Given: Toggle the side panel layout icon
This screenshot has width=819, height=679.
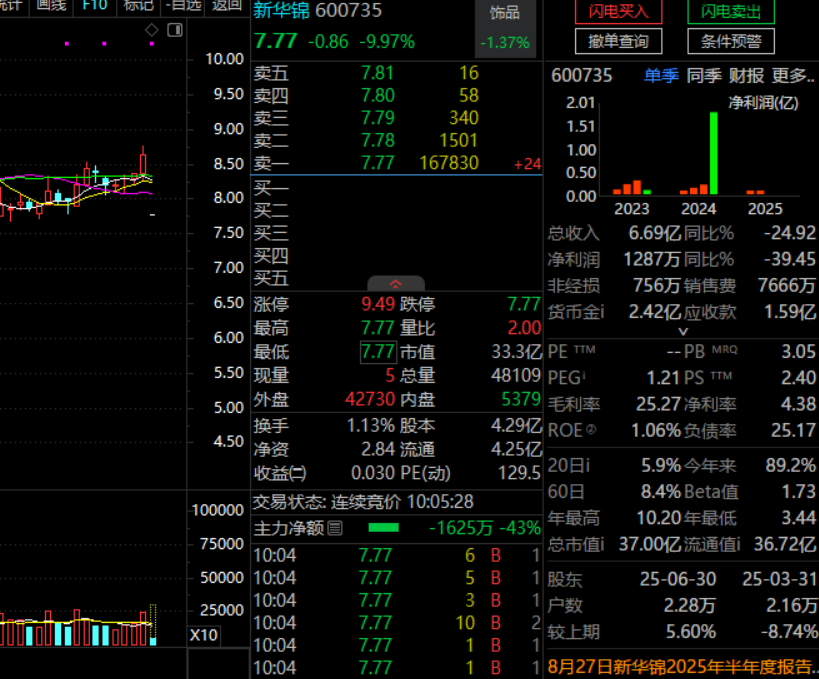Looking at the screenshot, I should point(175,30).
